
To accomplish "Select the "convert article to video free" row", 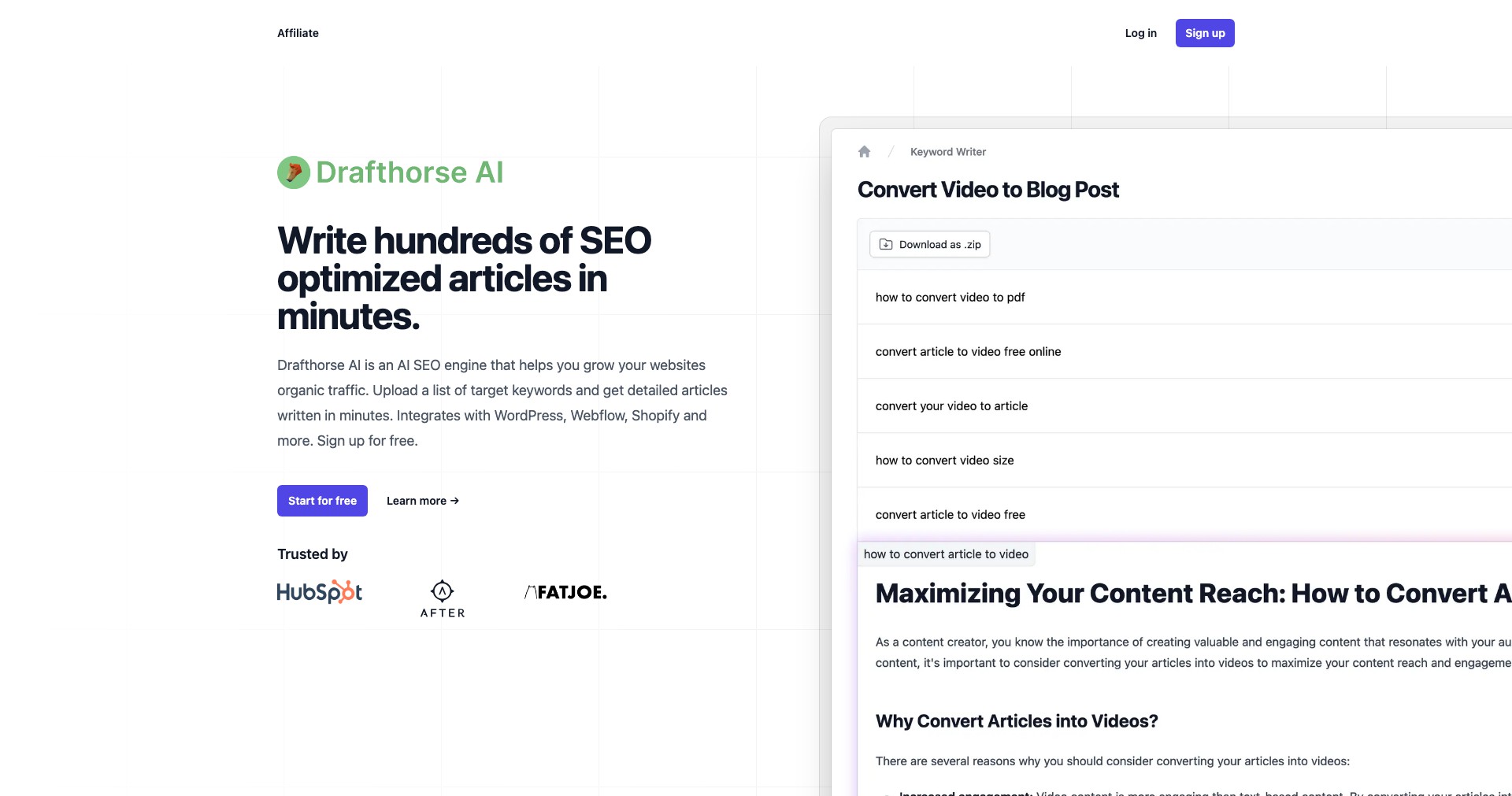I will [x=1184, y=514].
